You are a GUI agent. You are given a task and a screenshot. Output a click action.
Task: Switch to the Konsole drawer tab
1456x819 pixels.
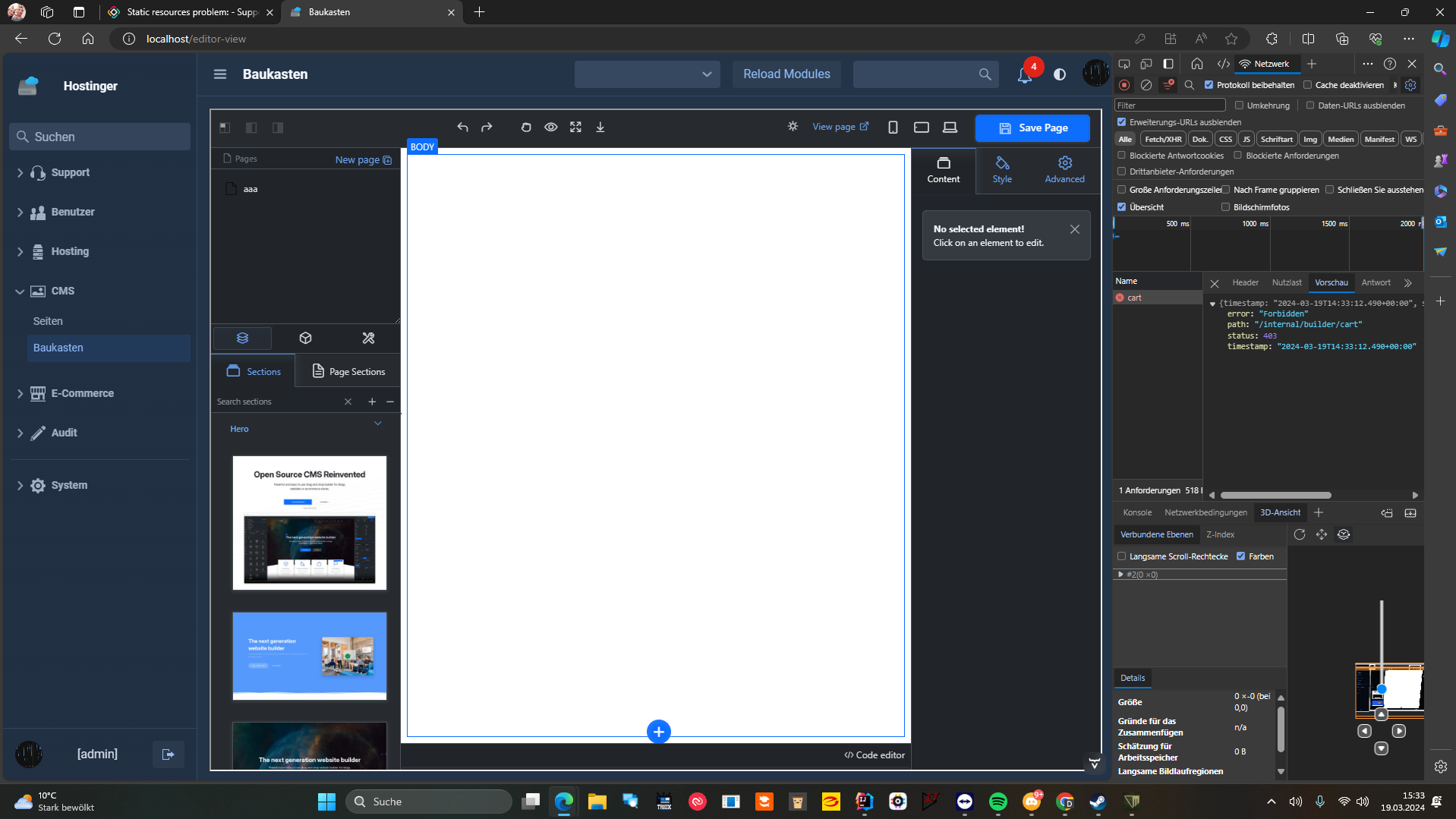(1137, 512)
